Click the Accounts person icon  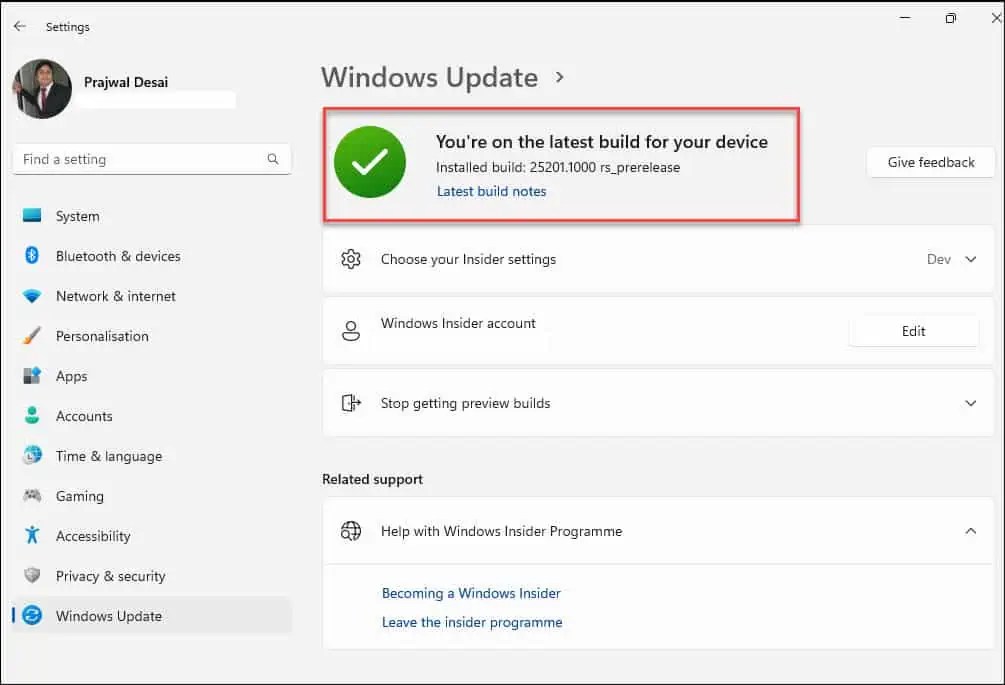coord(32,415)
